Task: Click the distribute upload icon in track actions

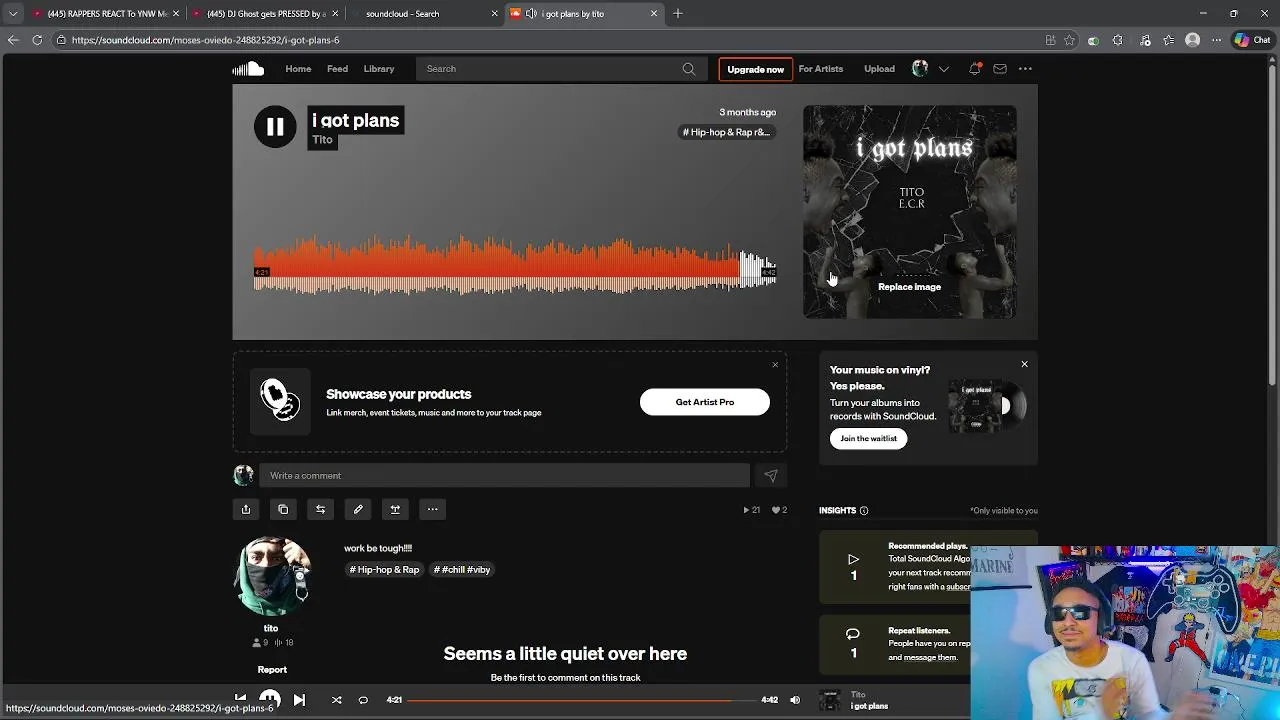Action: [x=395, y=509]
